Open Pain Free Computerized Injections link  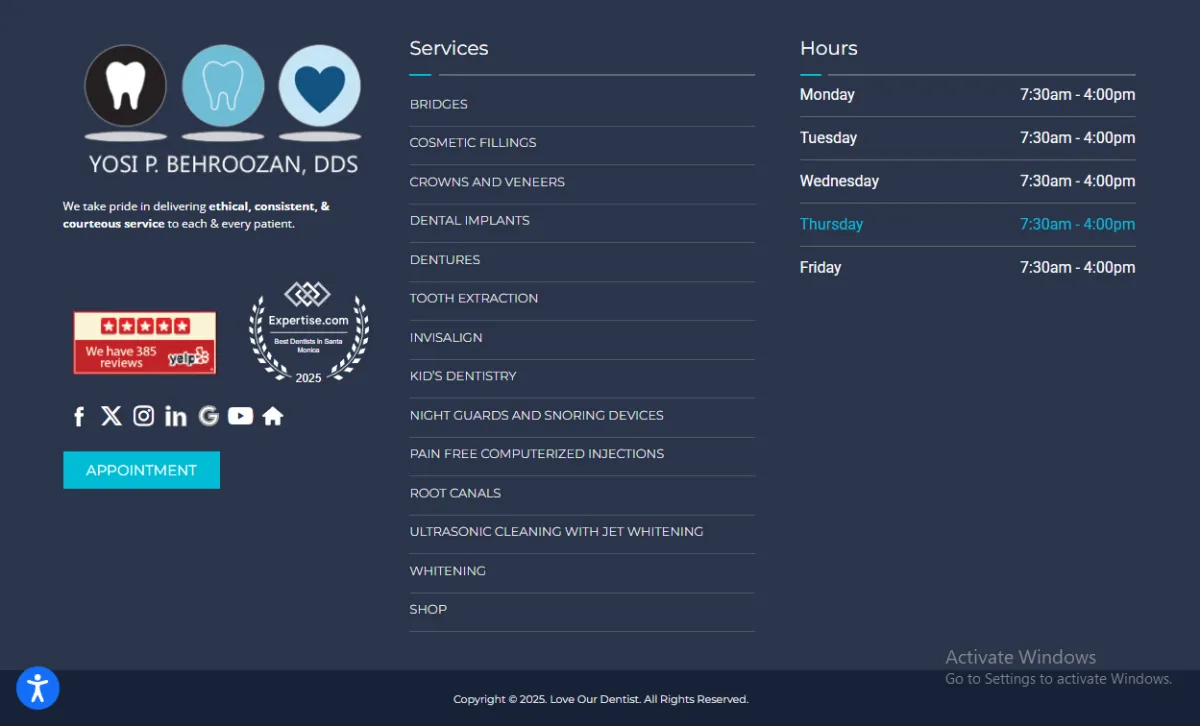click(537, 454)
